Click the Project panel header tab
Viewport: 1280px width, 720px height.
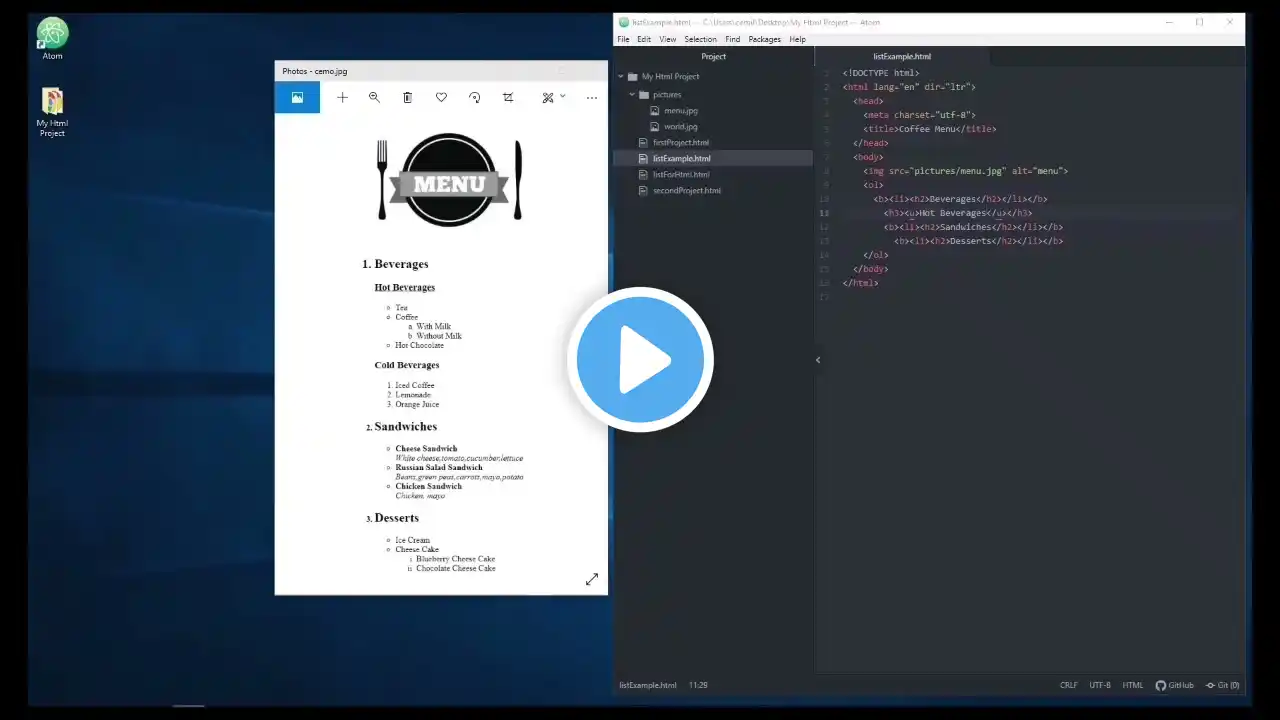(x=714, y=56)
